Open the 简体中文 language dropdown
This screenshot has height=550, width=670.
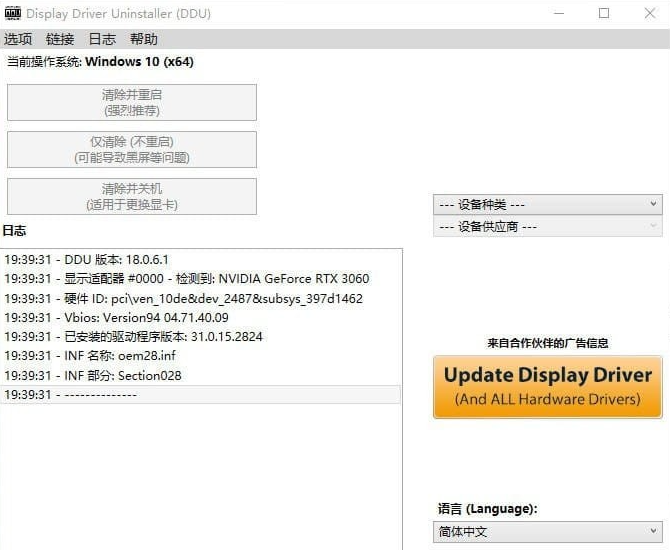coord(547,532)
